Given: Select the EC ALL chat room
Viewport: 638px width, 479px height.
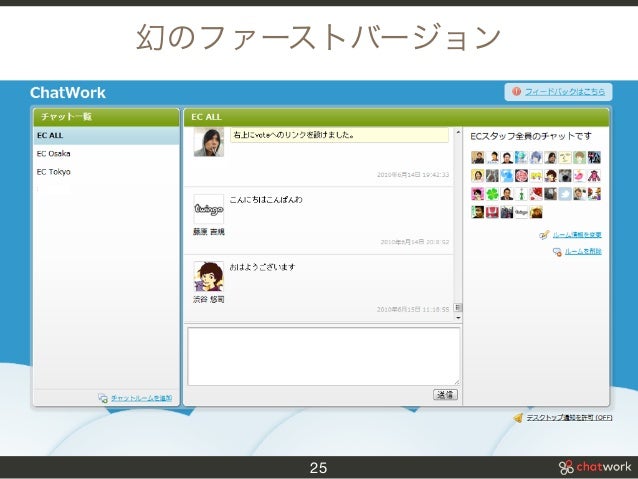Looking at the screenshot, I should [106, 136].
